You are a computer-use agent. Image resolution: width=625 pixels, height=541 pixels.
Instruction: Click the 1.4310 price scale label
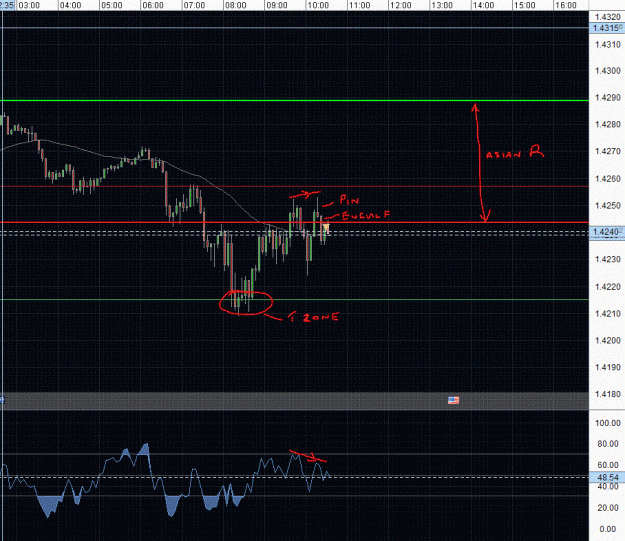point(608,44)
